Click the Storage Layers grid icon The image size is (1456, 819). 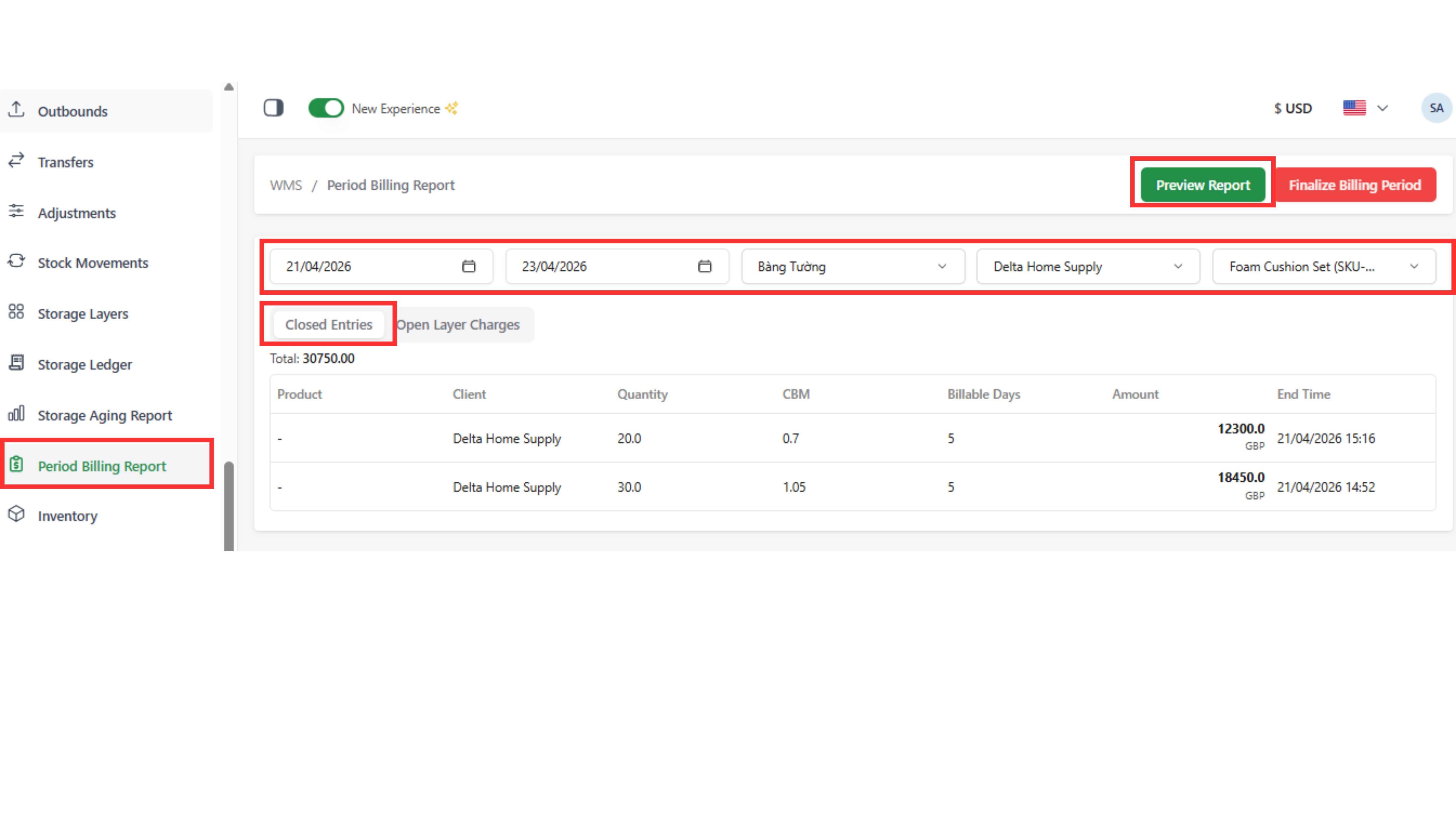pos(16,312)
